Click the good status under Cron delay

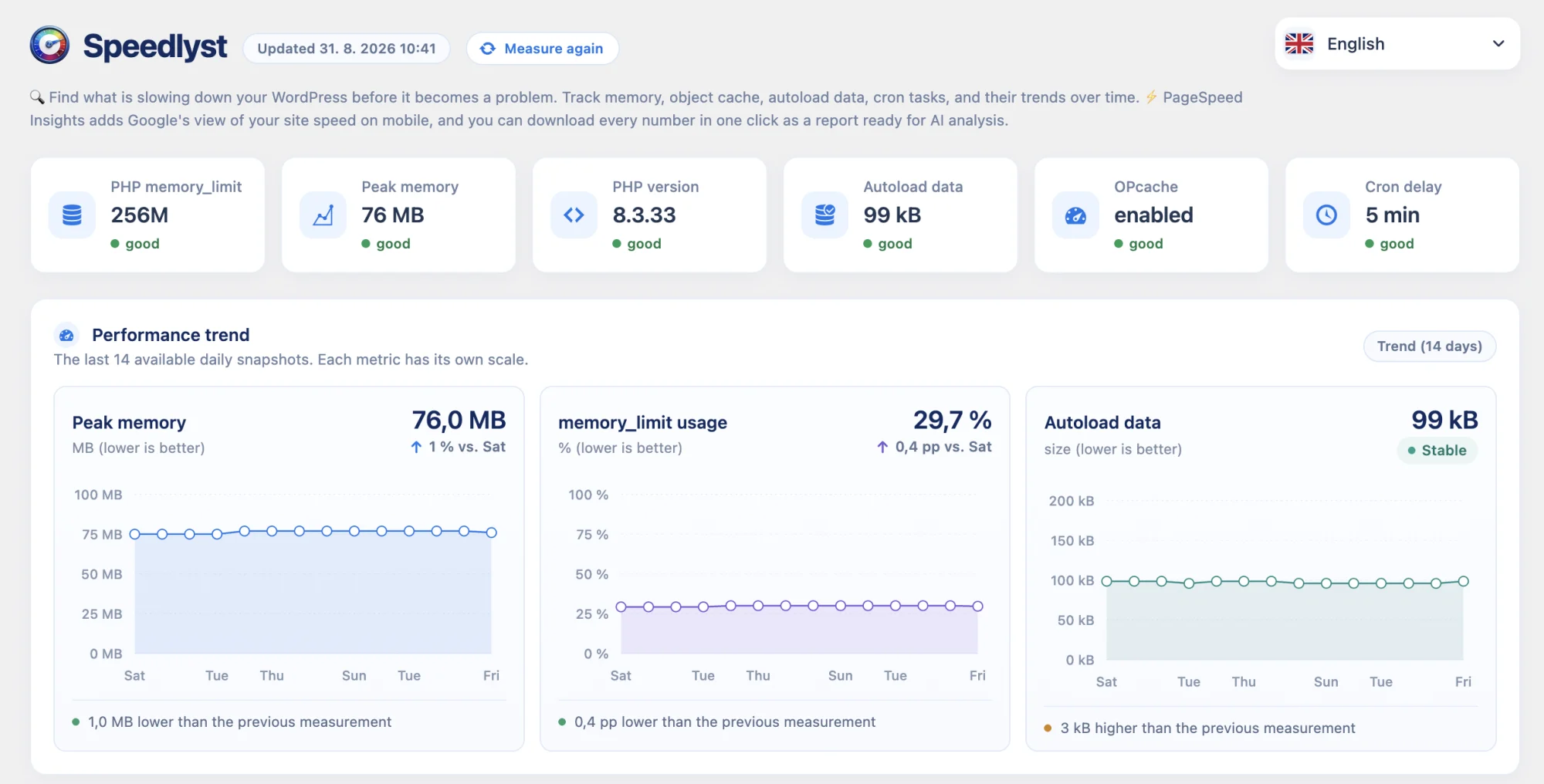pos(1390,244)
